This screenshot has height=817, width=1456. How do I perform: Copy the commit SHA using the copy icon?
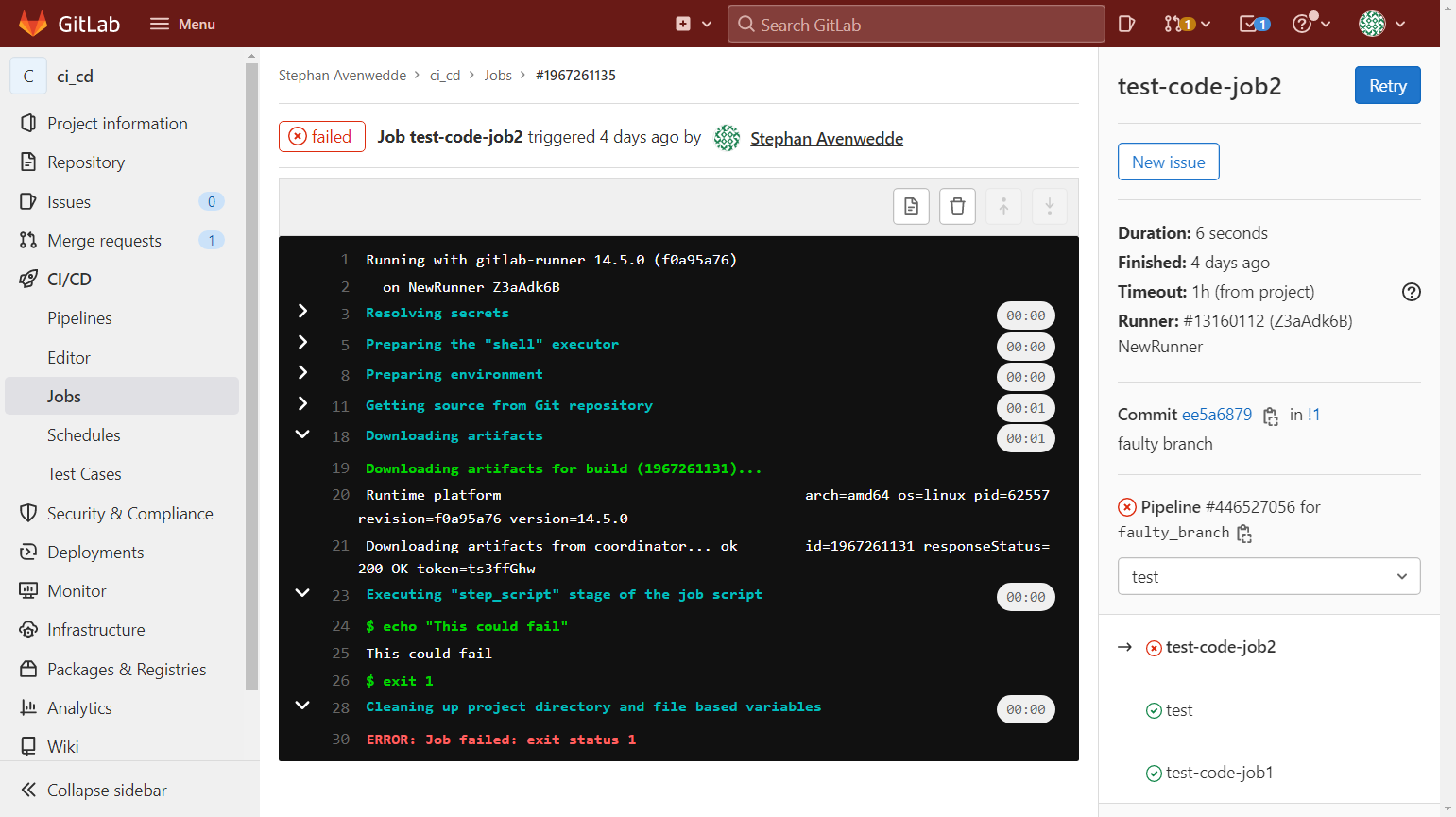(1270, 417)
